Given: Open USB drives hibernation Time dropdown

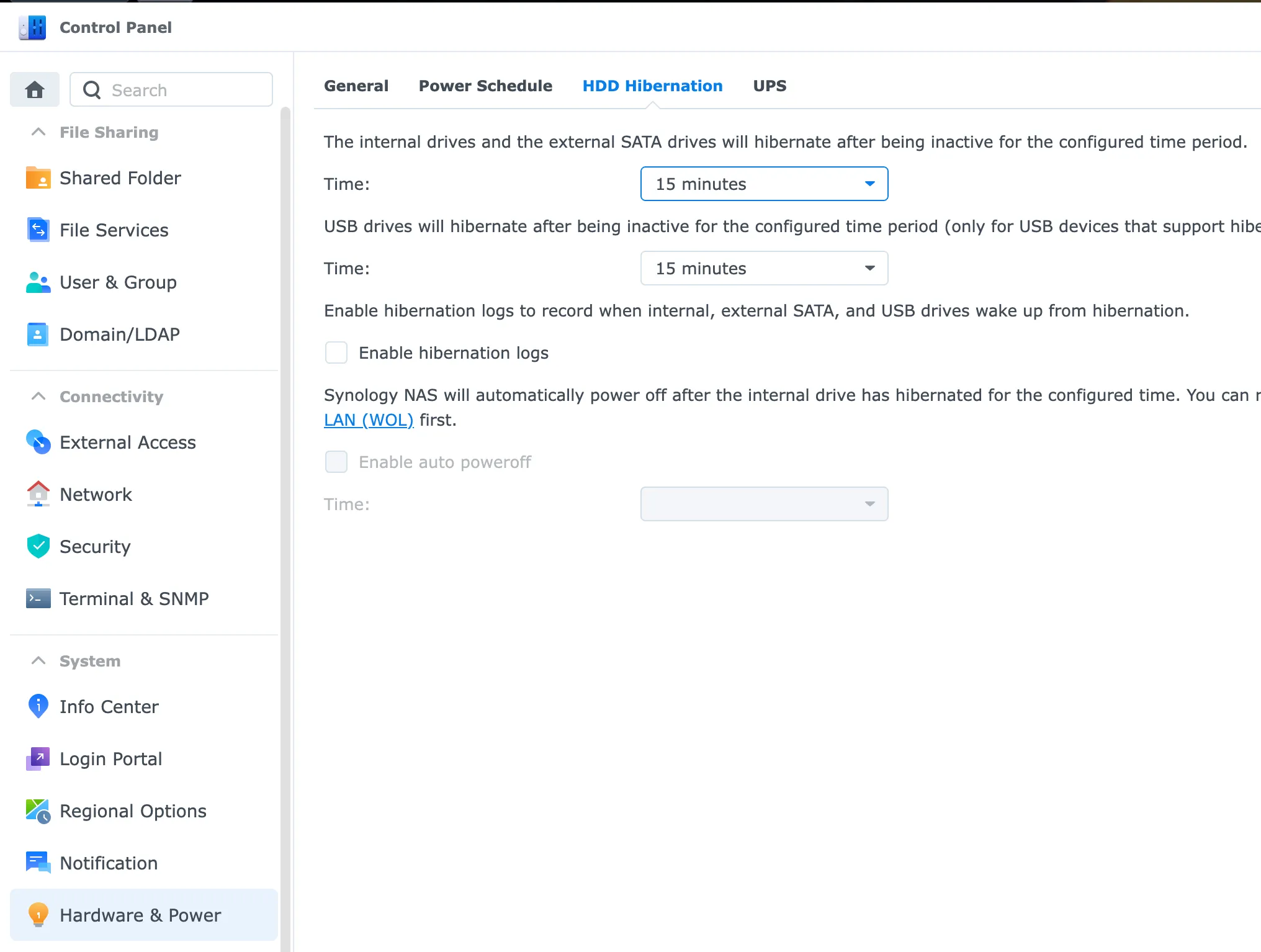Looking at the screenshot, I should [x=764, y=269].
